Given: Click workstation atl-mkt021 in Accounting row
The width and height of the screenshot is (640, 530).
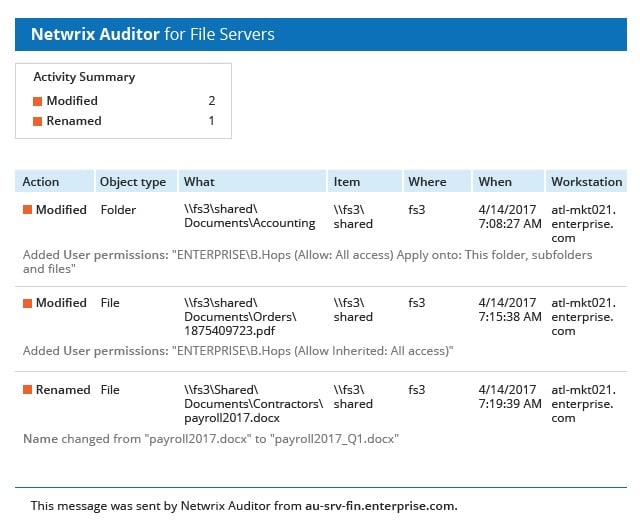Looking at the screenshot, I should pos(583,224).
